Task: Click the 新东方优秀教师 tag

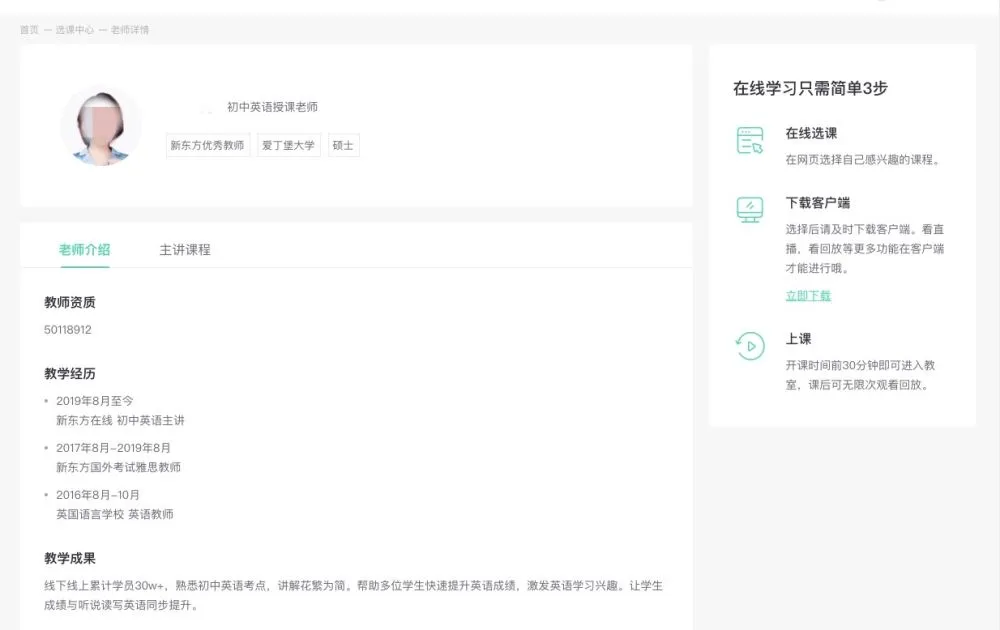Action: [207, 145]
